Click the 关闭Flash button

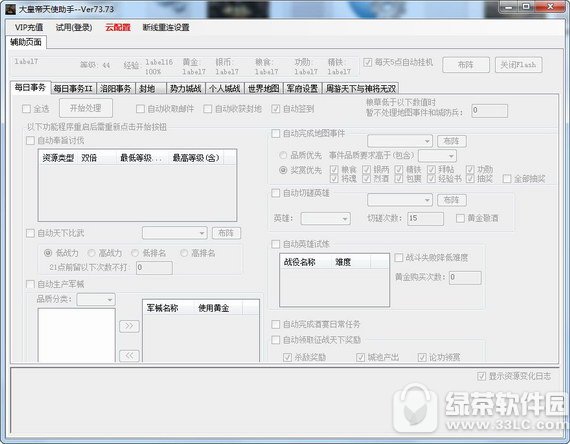(x=518, y=65)
